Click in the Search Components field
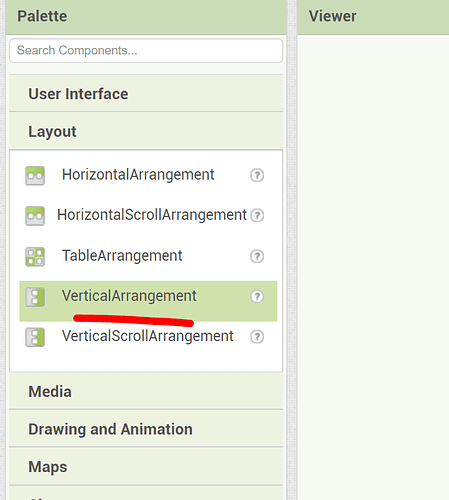Image resolution: width=449 pixels, height=500 pixels. pos(146,51)
